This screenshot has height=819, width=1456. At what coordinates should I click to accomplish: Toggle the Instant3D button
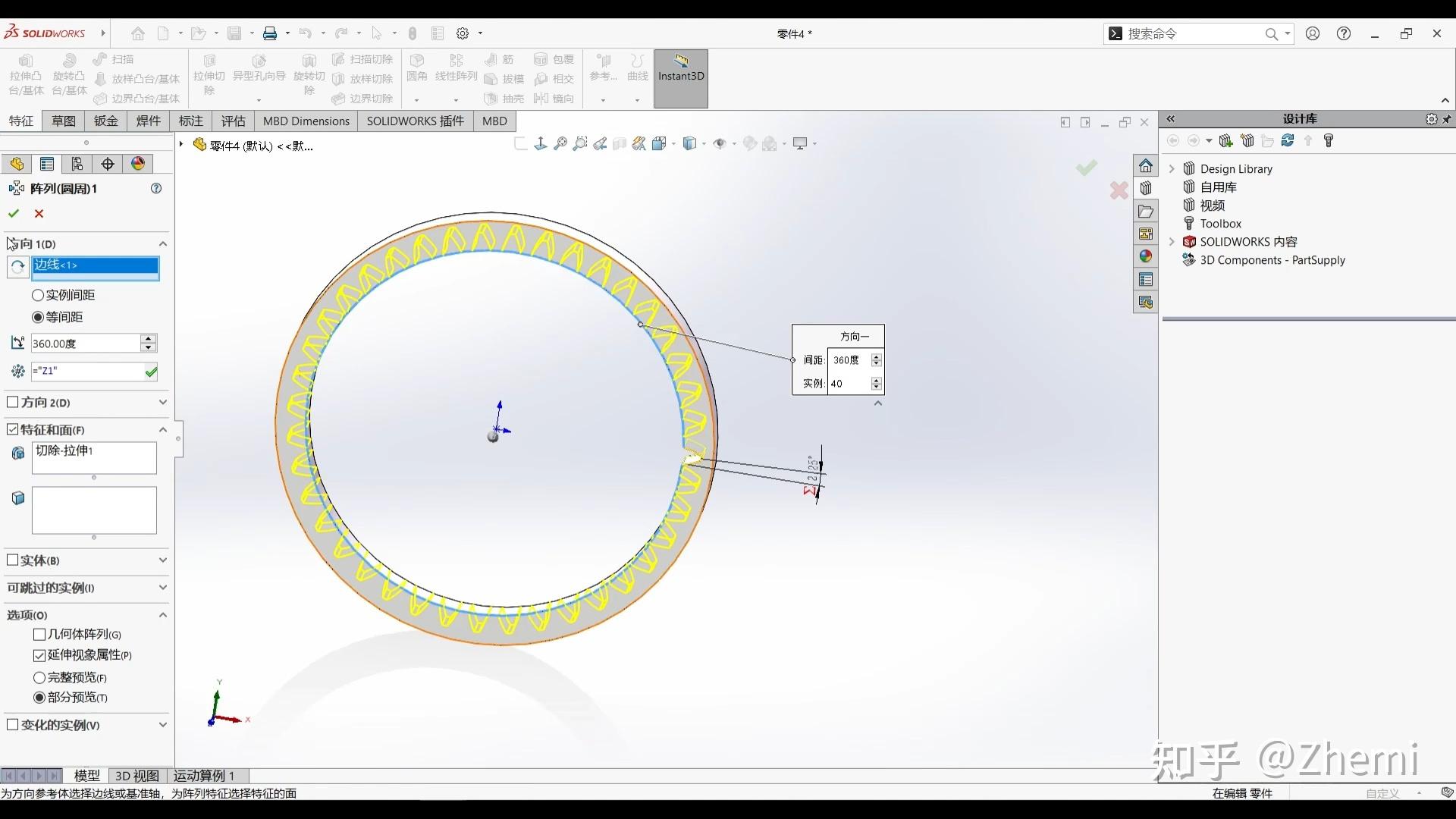(x=680, y=78)
